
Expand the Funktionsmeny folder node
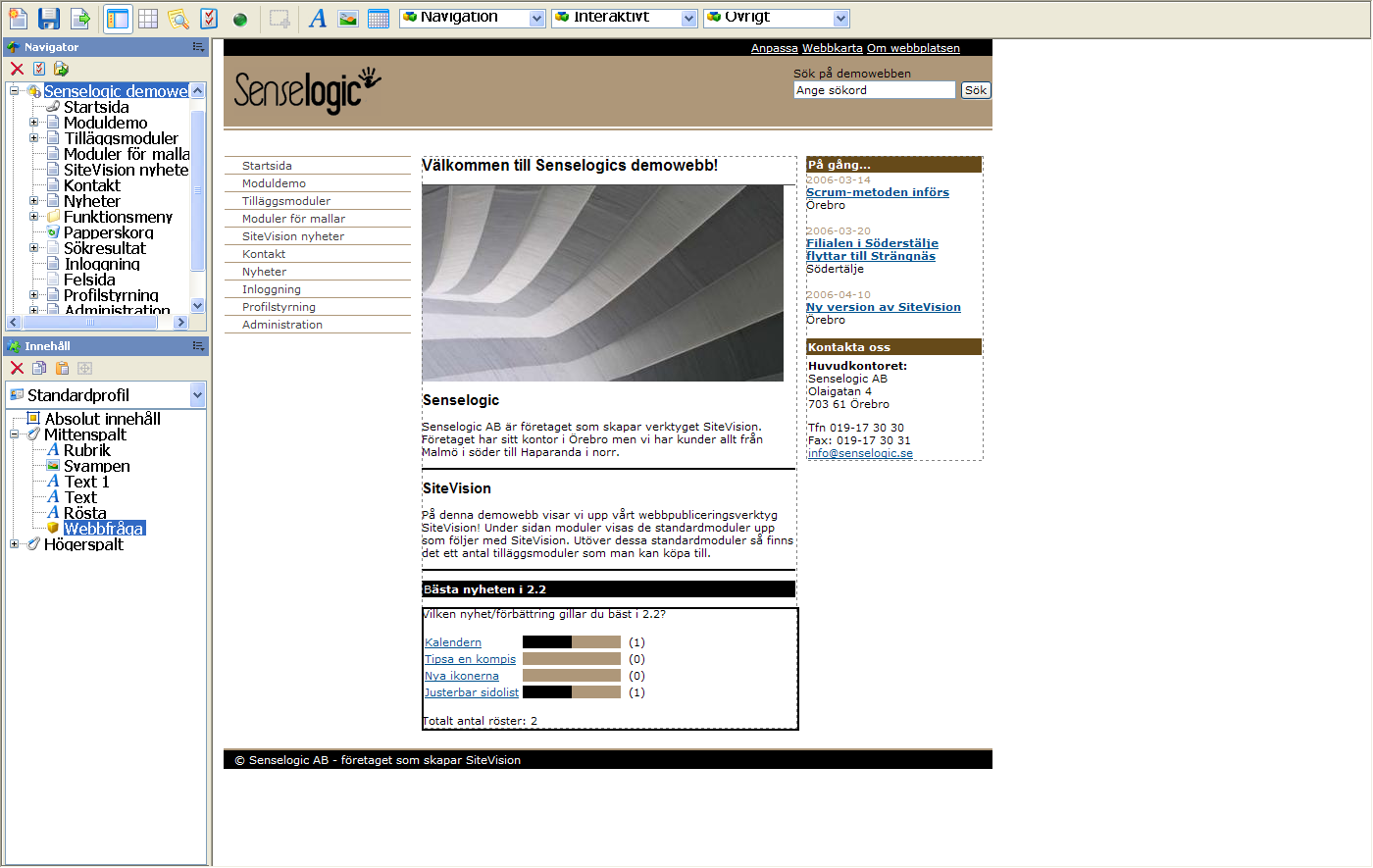(x=33, y=217)
